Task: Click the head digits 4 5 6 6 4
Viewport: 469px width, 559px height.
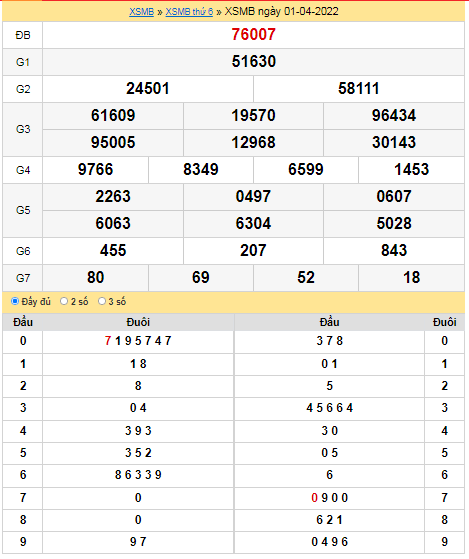Action: coord(329,408)
